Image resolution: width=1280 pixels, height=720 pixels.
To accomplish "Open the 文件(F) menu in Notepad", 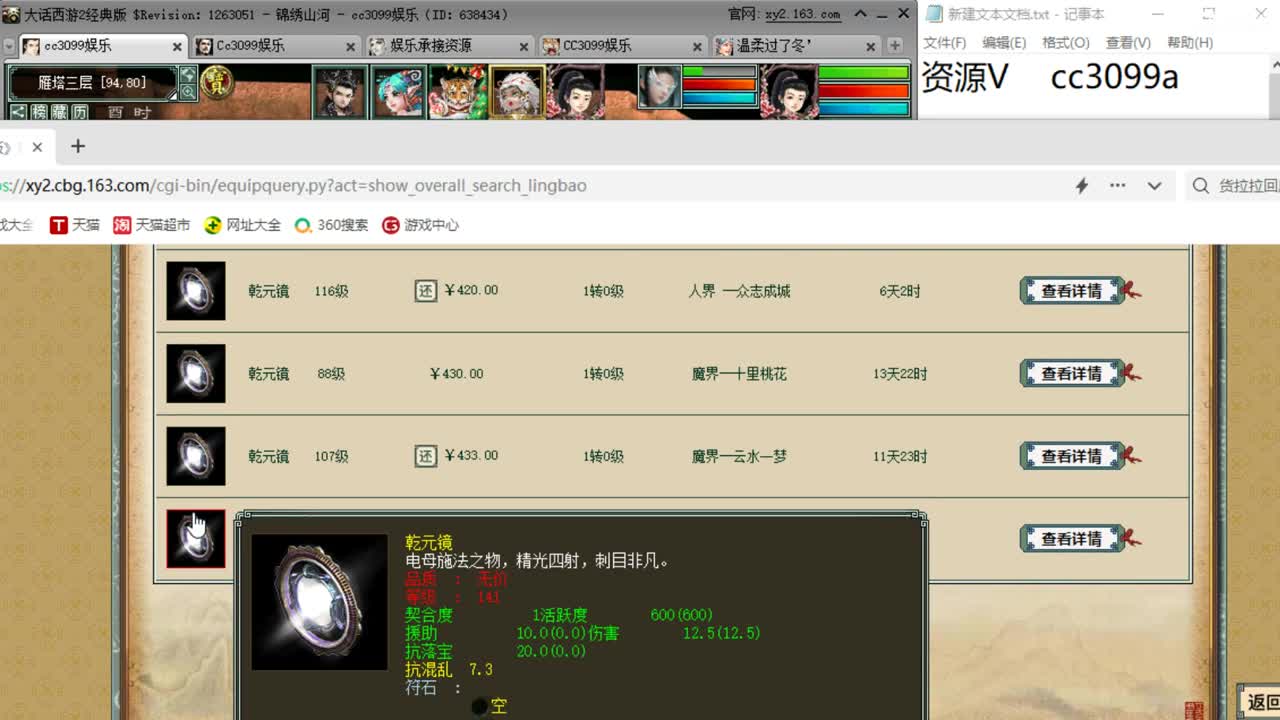I will tap(944, 43).
